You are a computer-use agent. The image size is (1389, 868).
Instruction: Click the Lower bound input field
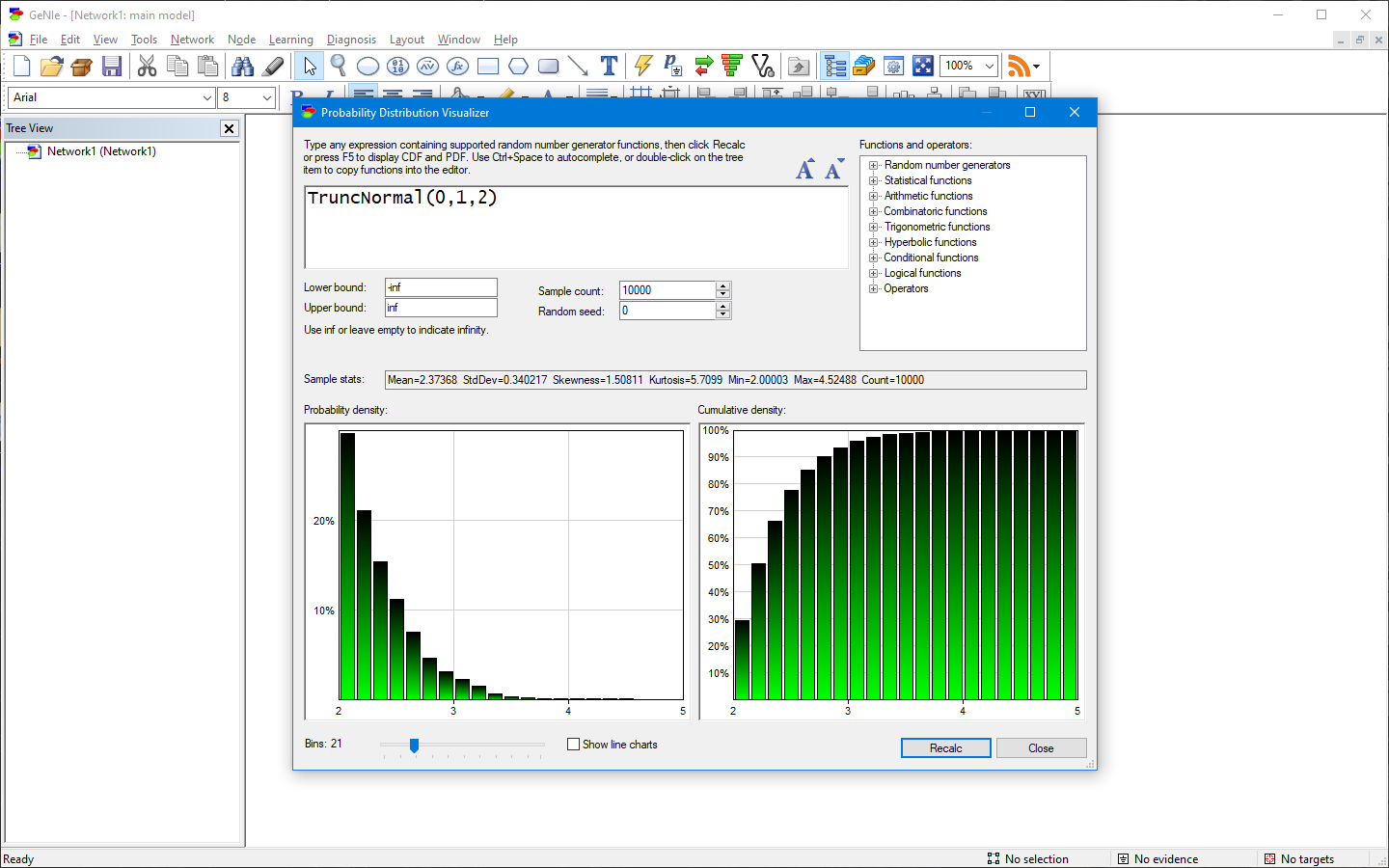(x=441, y=287)
